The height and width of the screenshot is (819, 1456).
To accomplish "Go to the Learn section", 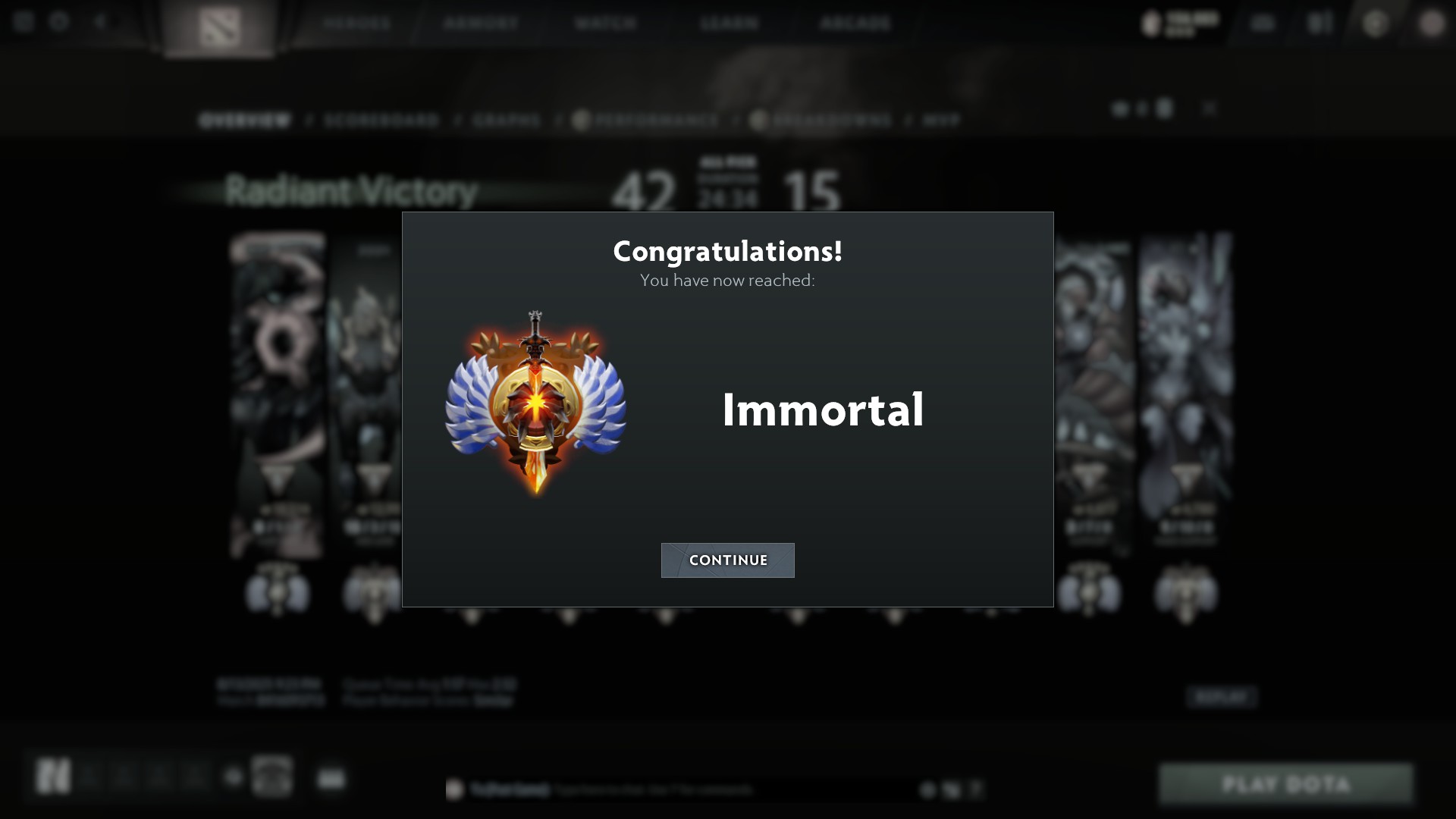I will [x=729, y=24].
